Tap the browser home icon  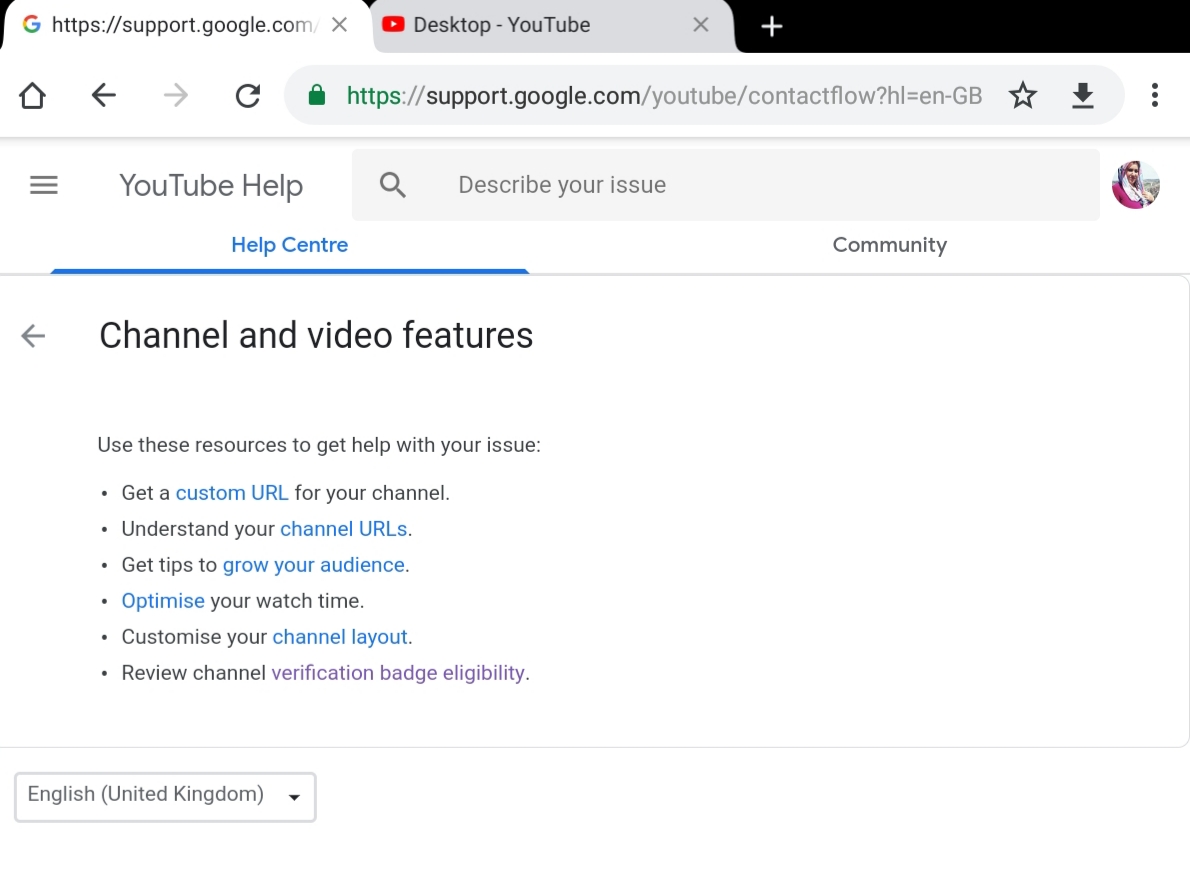point(32,96)
